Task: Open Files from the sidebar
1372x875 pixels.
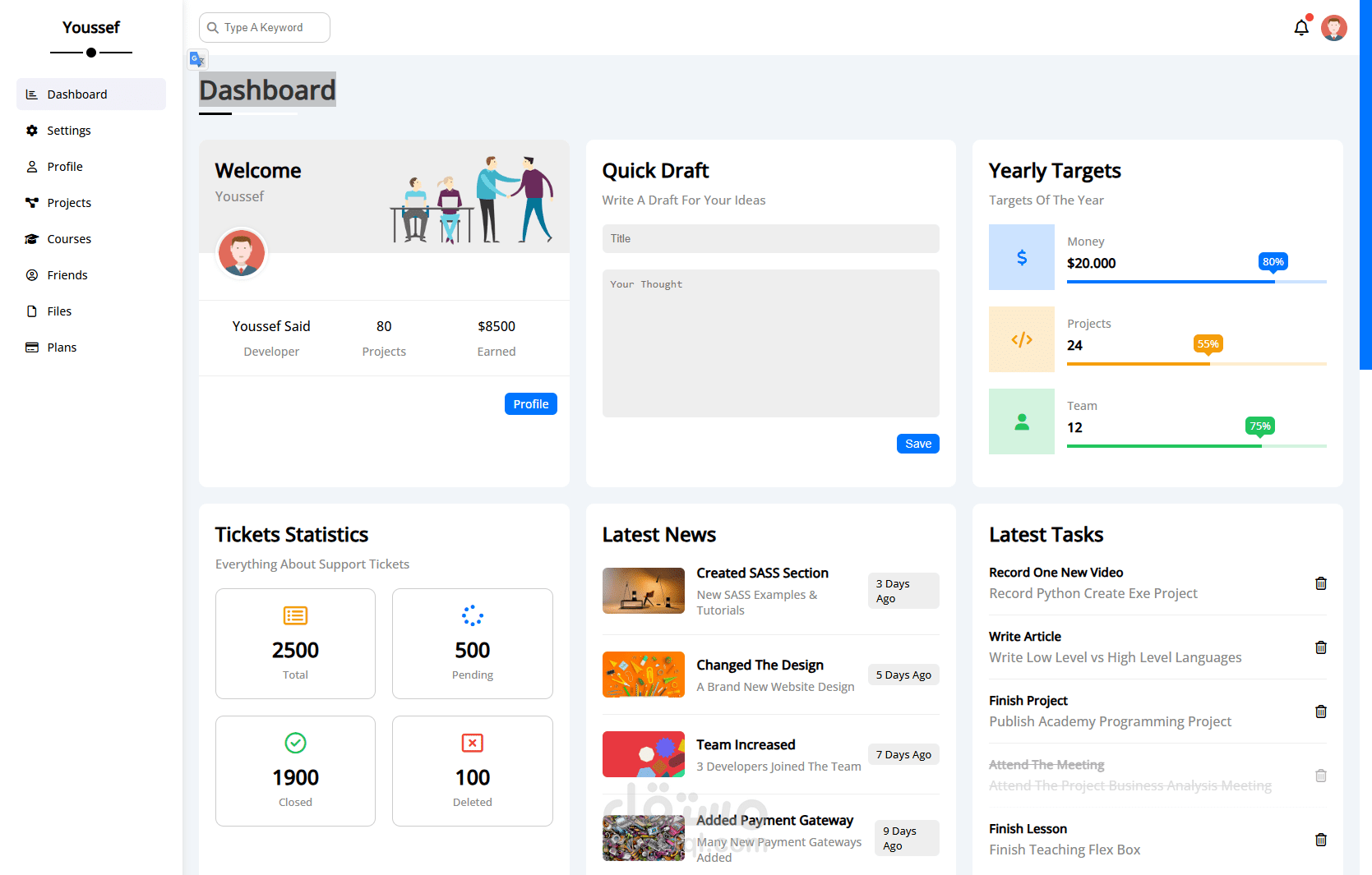Action: point(91,311)
